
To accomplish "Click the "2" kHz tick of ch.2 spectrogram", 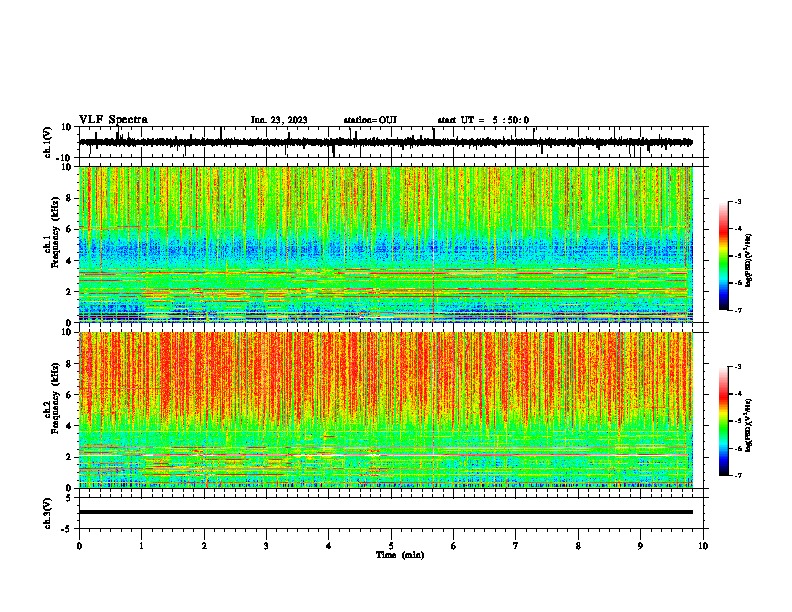I will [x=69, y=457].
